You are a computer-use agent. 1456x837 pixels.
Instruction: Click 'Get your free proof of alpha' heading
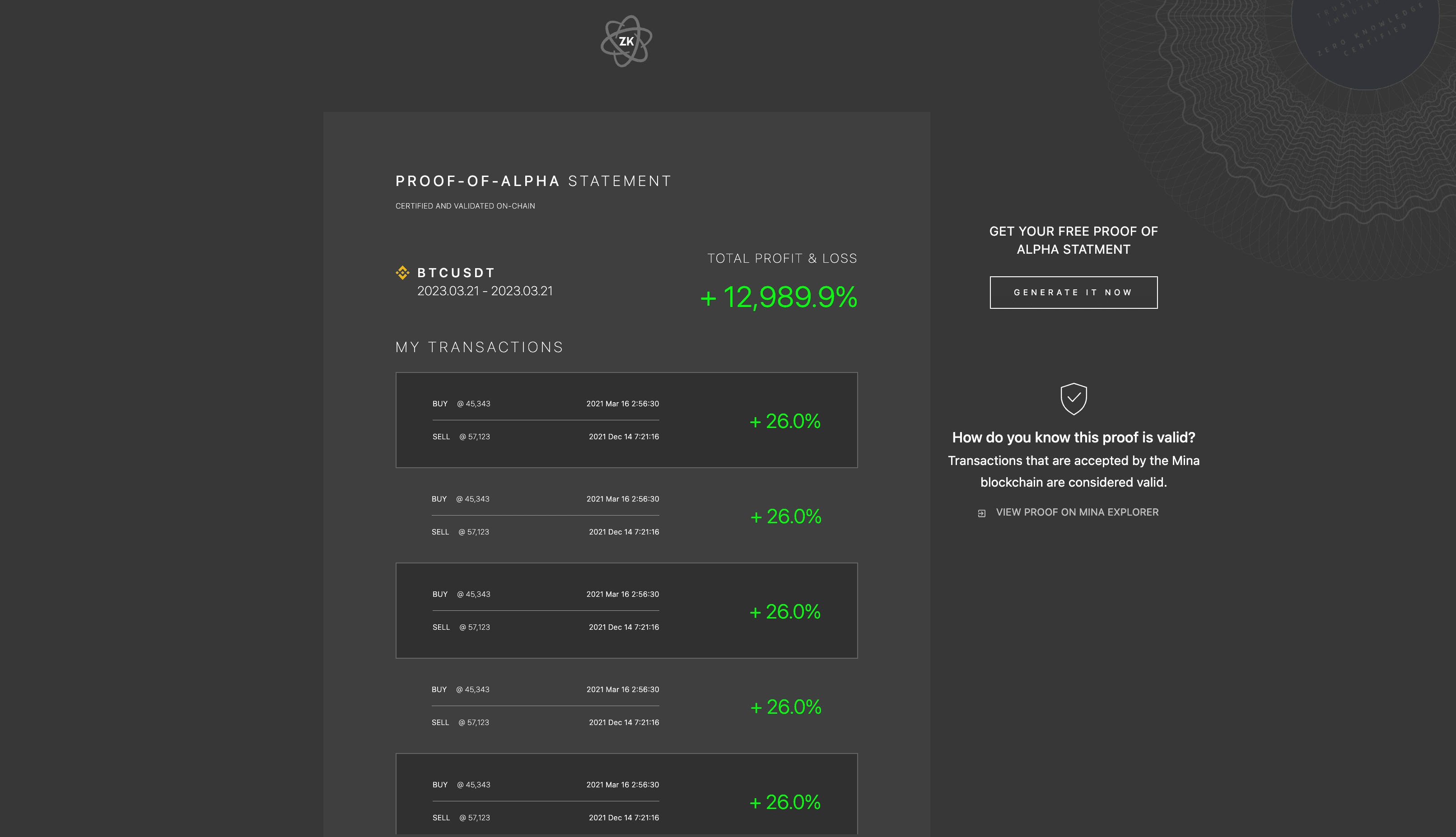[x=1073, y=240]
